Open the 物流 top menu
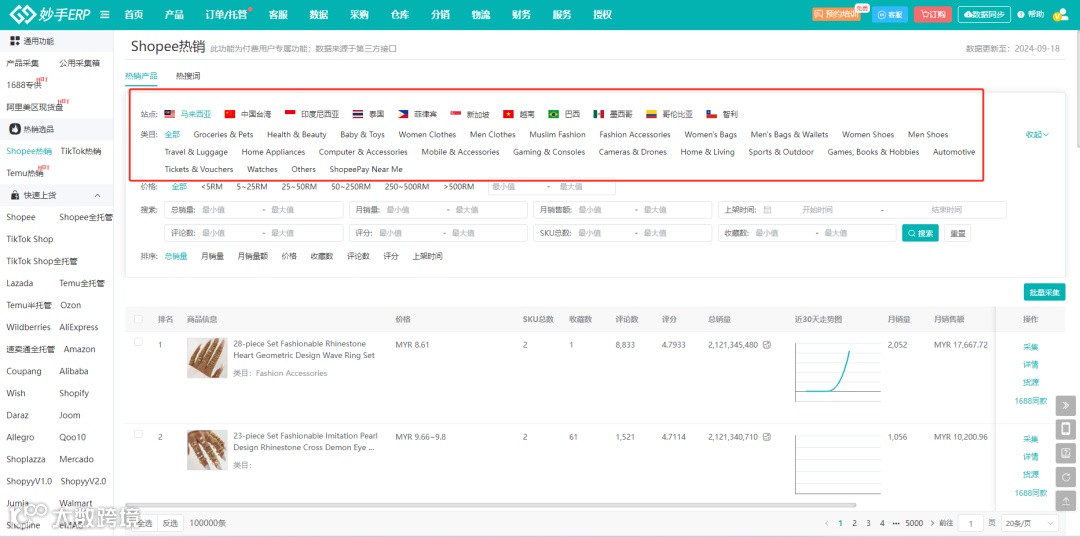Image resolution: width=1080 pixels, height=537 pixels. click(x=481, y=14)
